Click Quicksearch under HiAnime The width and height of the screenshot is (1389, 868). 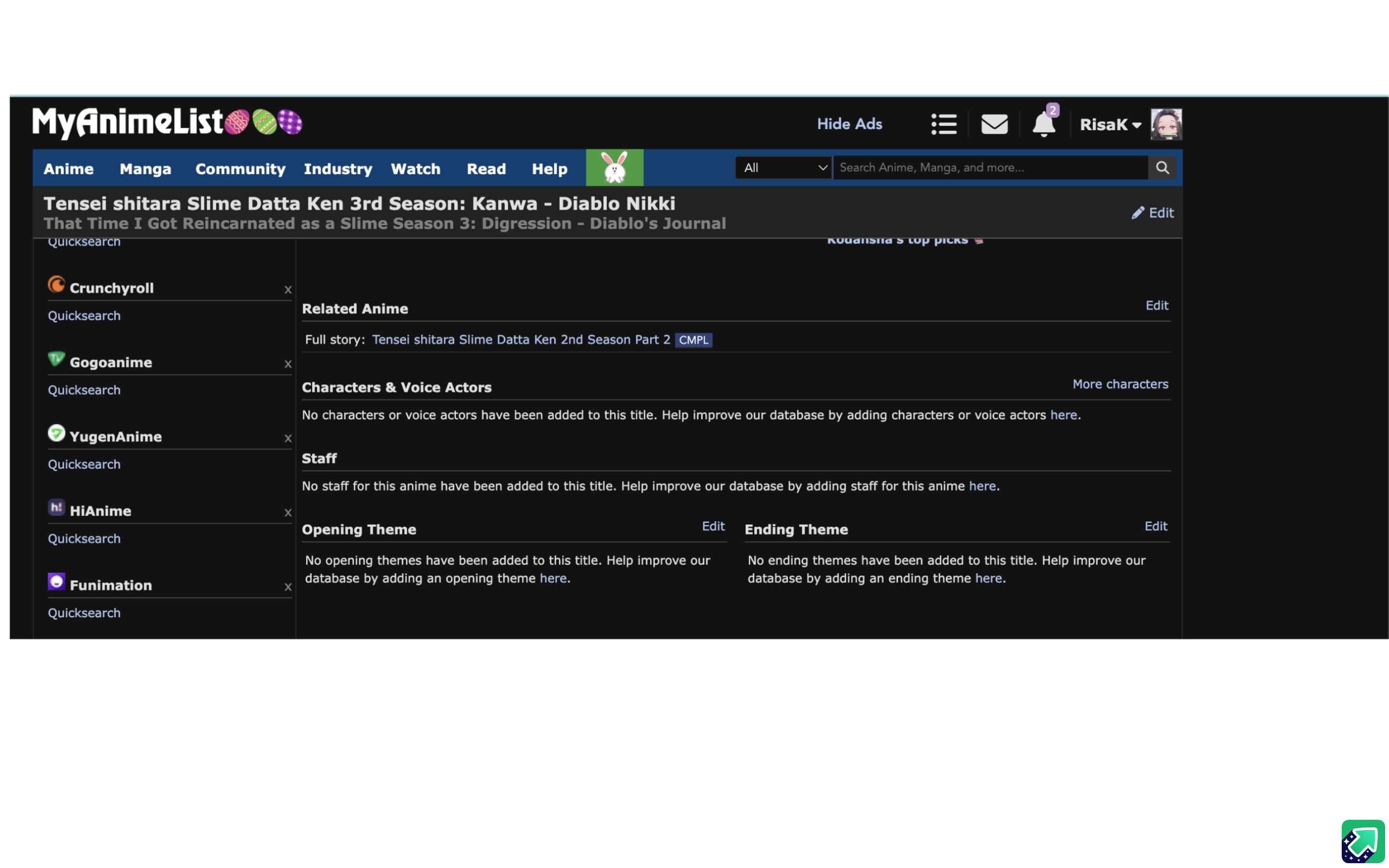[84, 539]
